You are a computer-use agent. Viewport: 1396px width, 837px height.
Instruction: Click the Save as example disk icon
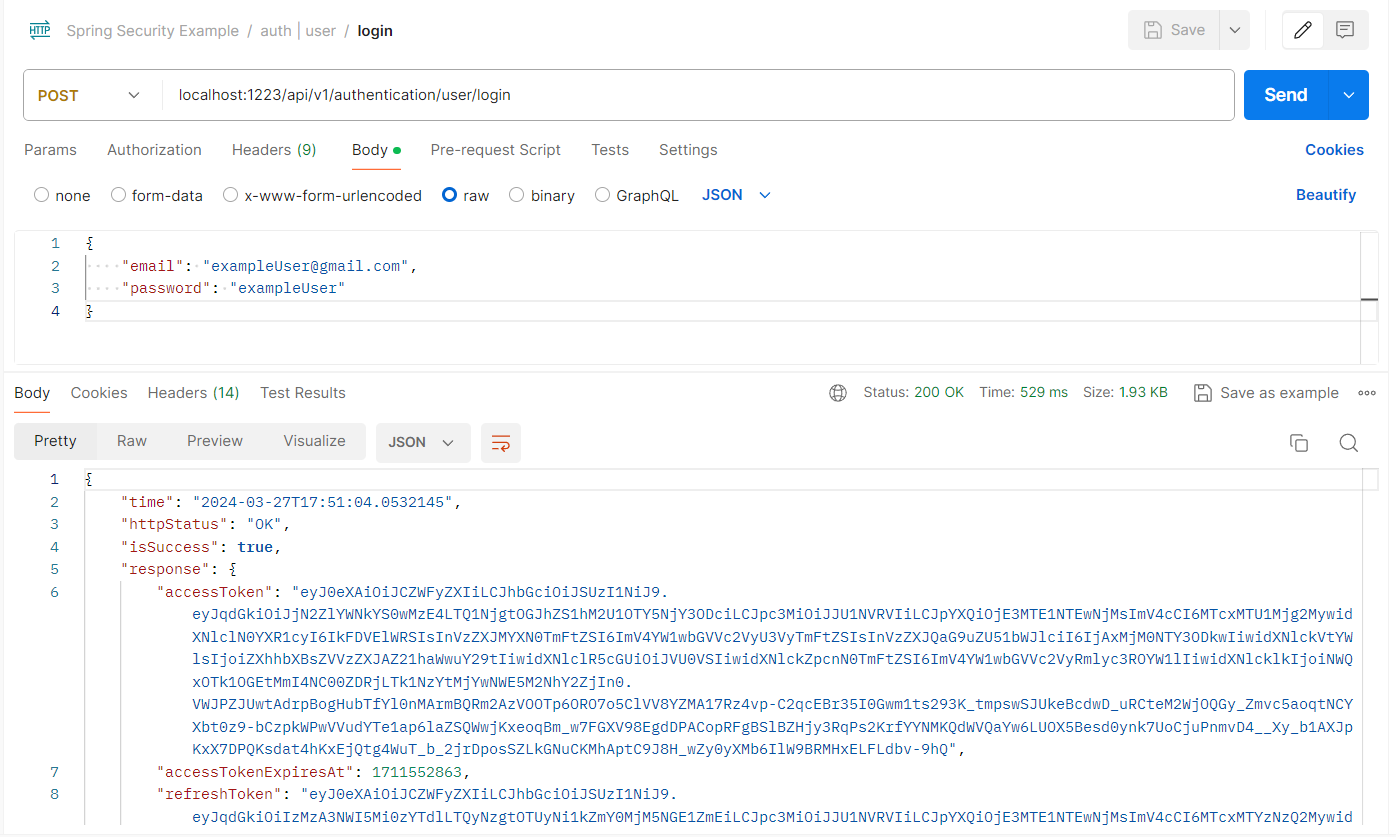click(1203, 393)
